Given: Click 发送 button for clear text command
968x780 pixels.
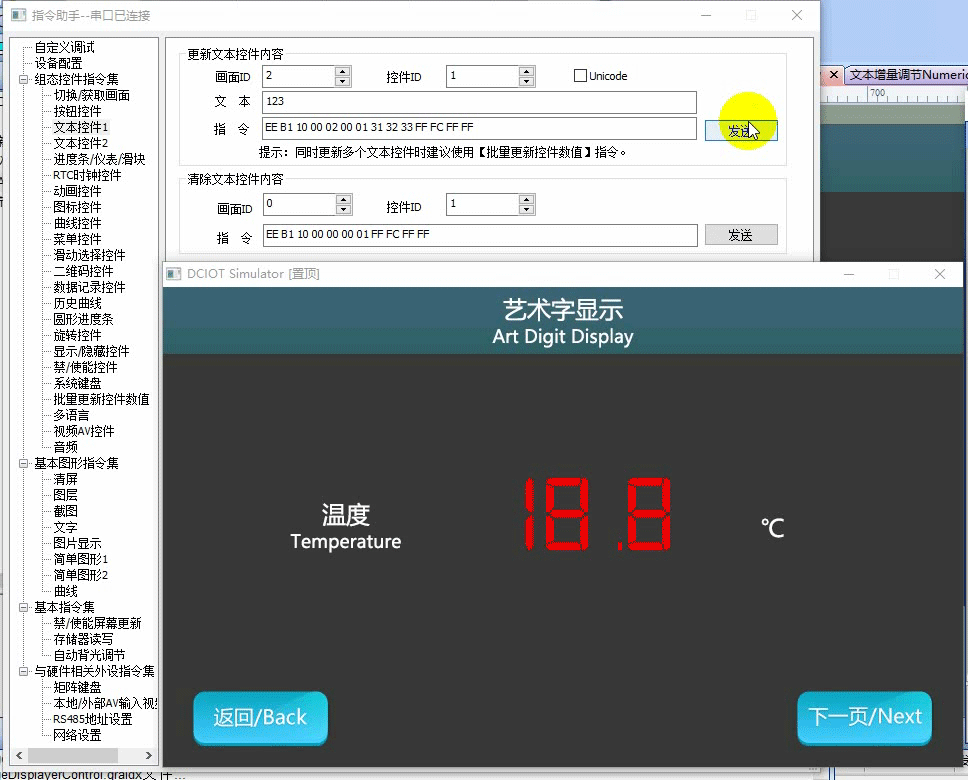Looking at the screenshot, I should [741, 235].
